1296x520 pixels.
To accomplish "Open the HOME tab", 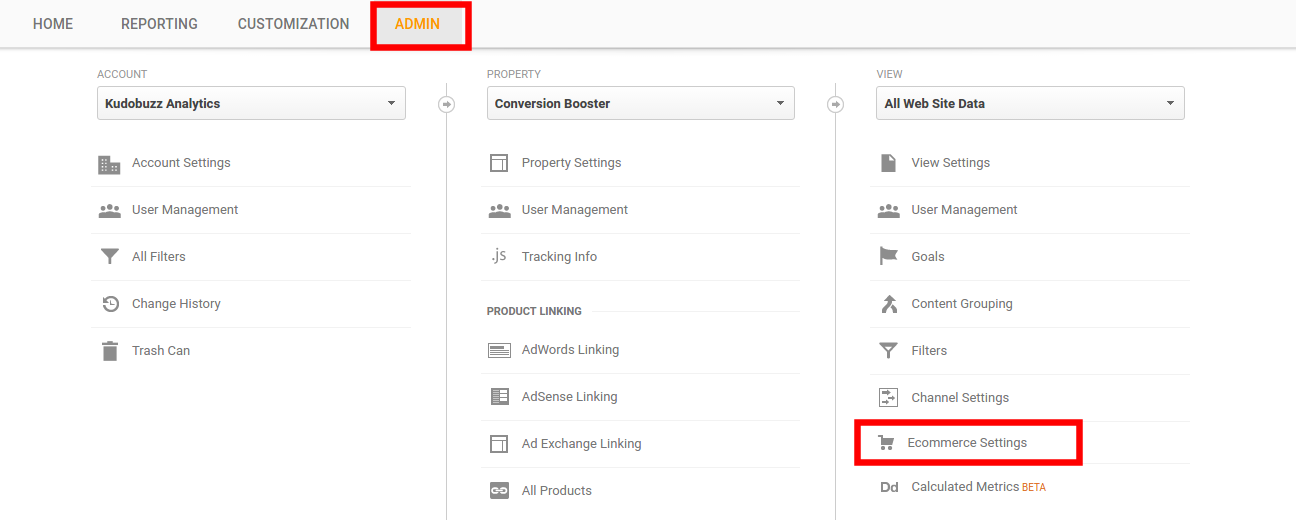I will (x=53, y=24).
